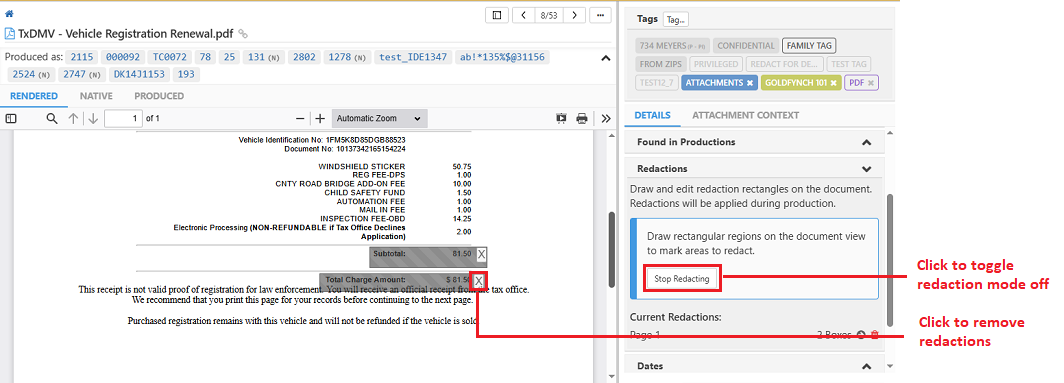
Task: Apply the CONFIDENTIAL tag
Action: point(745,45)
